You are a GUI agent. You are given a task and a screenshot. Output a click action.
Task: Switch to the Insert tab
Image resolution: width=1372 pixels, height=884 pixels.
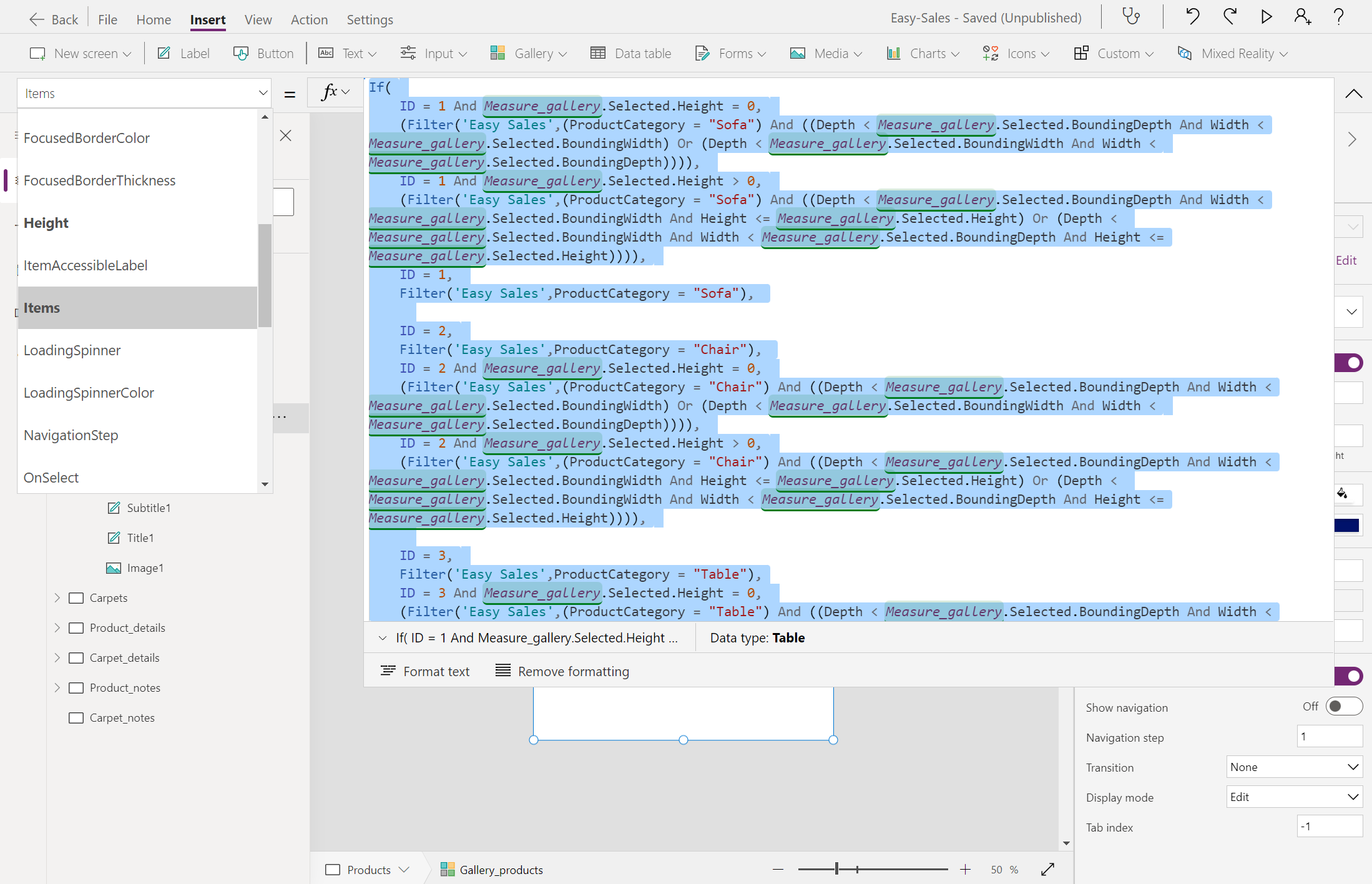208,19
